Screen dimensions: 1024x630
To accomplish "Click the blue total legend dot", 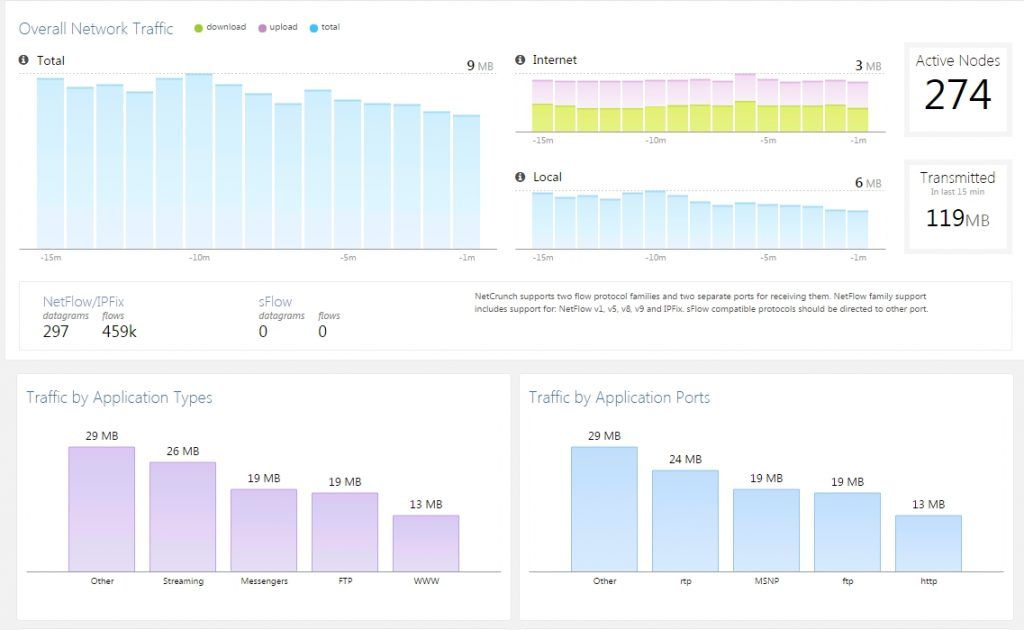I will [x=313, y=27].
